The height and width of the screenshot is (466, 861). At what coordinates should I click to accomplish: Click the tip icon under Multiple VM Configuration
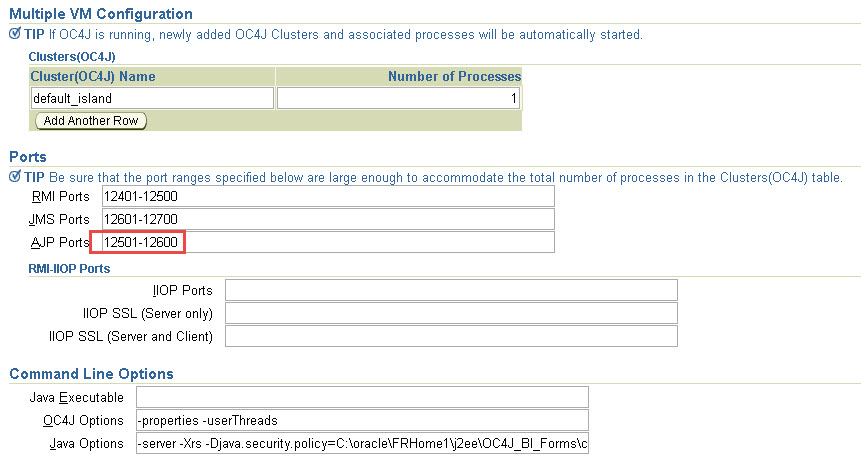tap(14, 34)
